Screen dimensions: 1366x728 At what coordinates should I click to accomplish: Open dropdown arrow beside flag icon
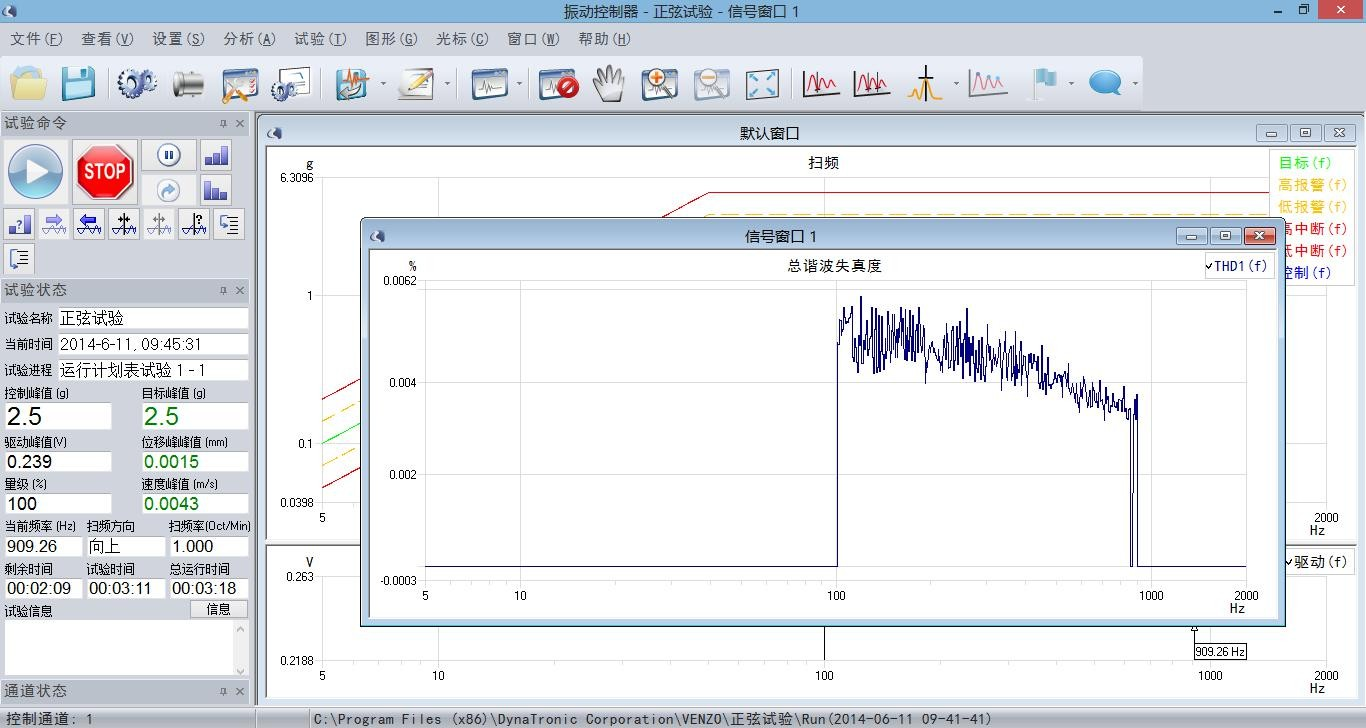point(1071,84)
